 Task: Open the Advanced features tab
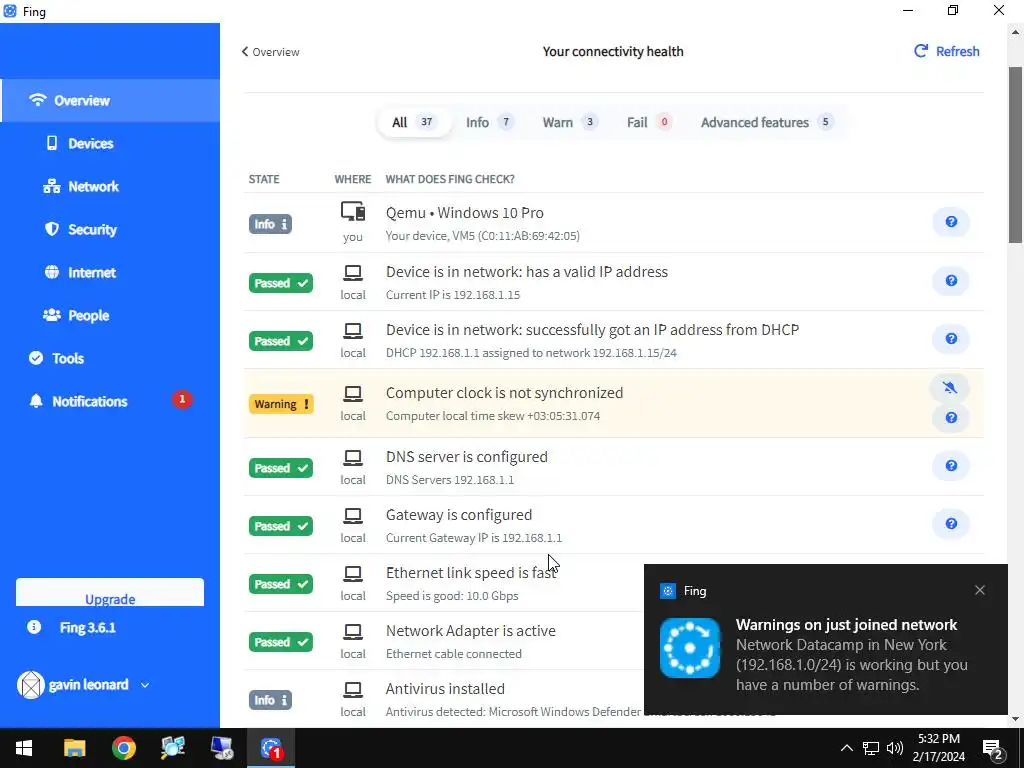pyautogui.click(x=767, y=122)
